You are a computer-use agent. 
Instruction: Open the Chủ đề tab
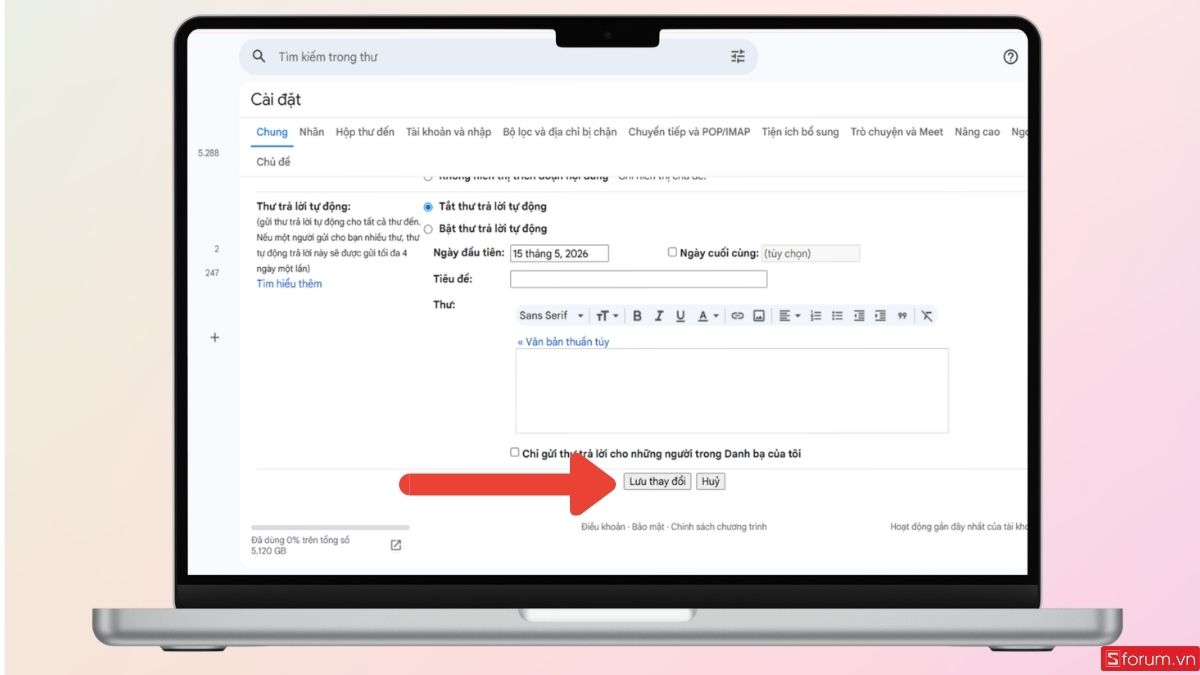273,162
